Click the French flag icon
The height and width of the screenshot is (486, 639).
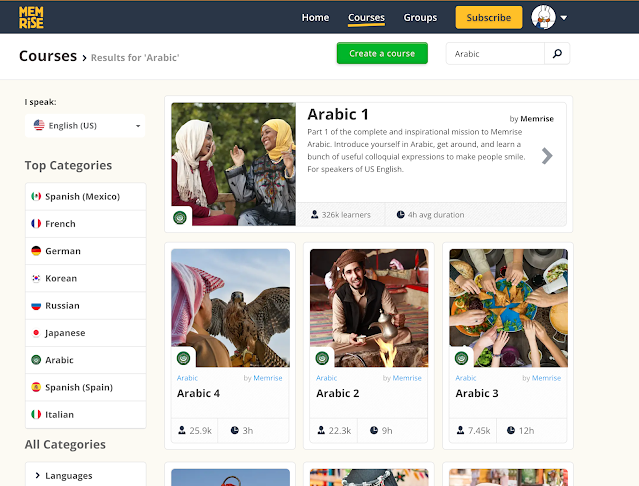36,224
